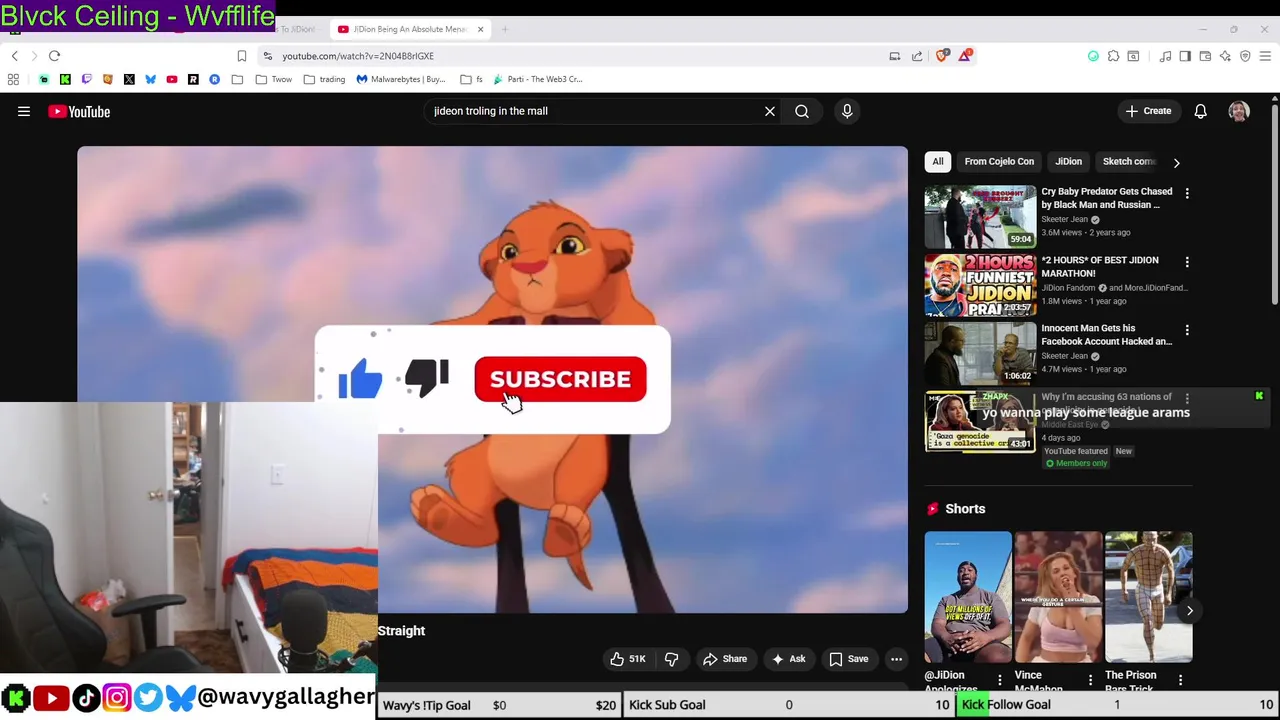This screenshot has height=720, width=1280.
Task: Open the YouTube bookmark icon
Action: click(x=172, y=79)
